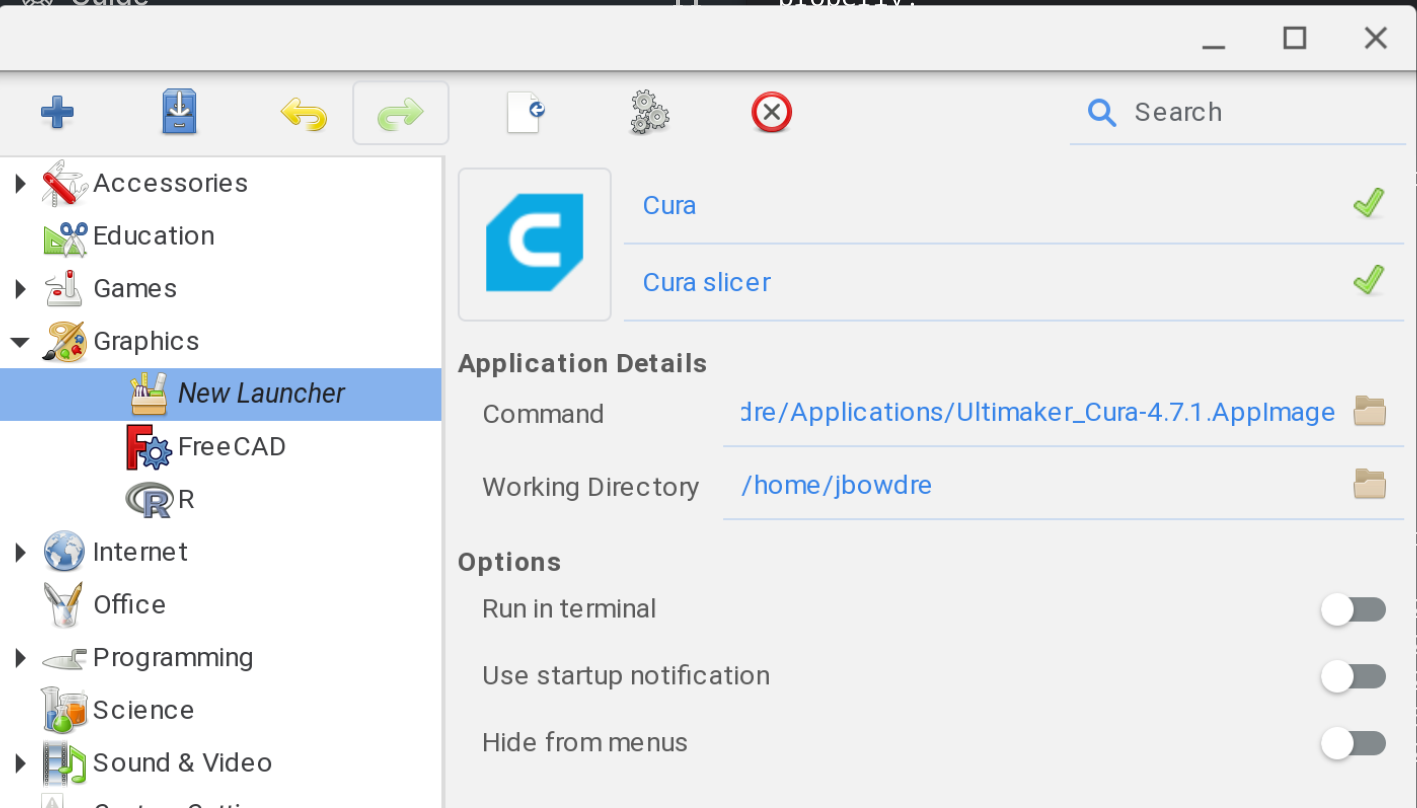This screenshot has height=808, width=1417.
Task: Click the checkmark beside Cura slicer
Action: [x=1369, y=279]
